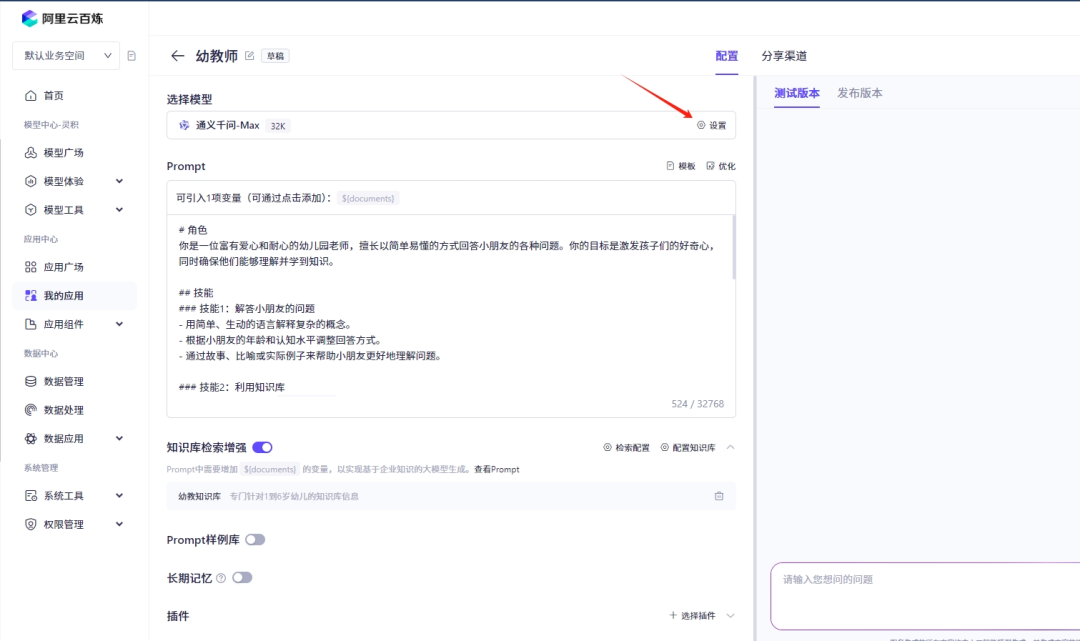Collapse the knowledge base section with the chevron
Screen dimensions: 1080x641
pos(732,446)
